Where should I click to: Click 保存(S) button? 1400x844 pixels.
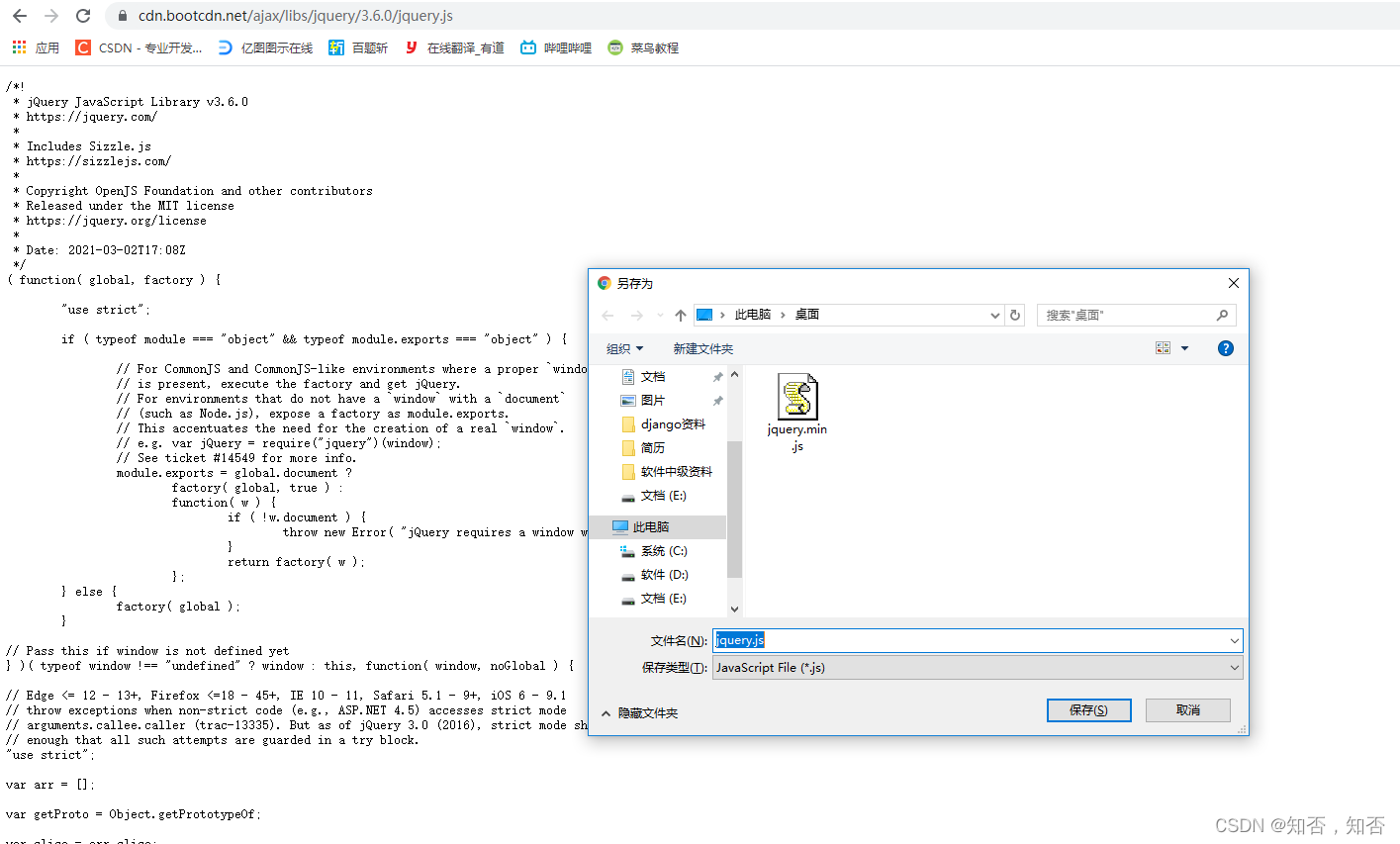click(x=1088, y=710)
